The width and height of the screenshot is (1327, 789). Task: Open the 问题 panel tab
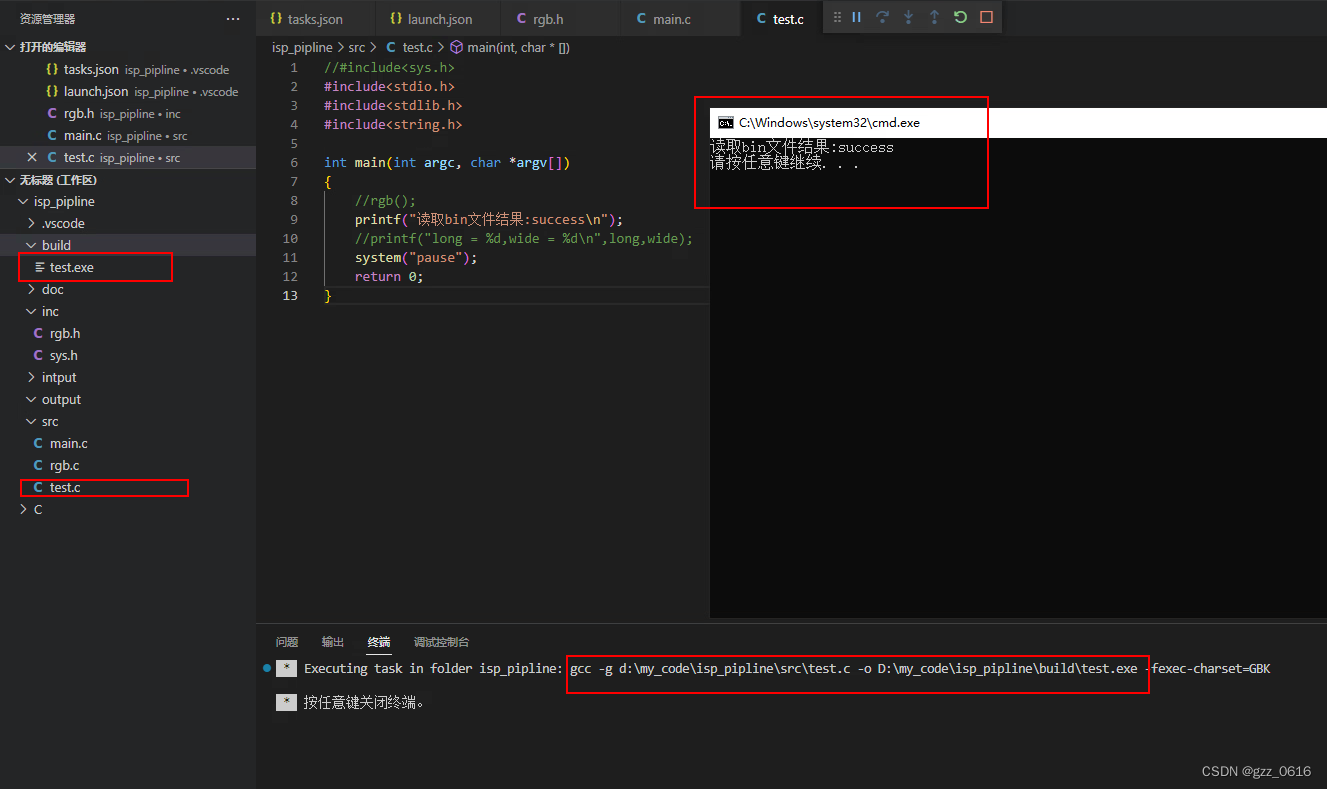(x=287, y=641)
